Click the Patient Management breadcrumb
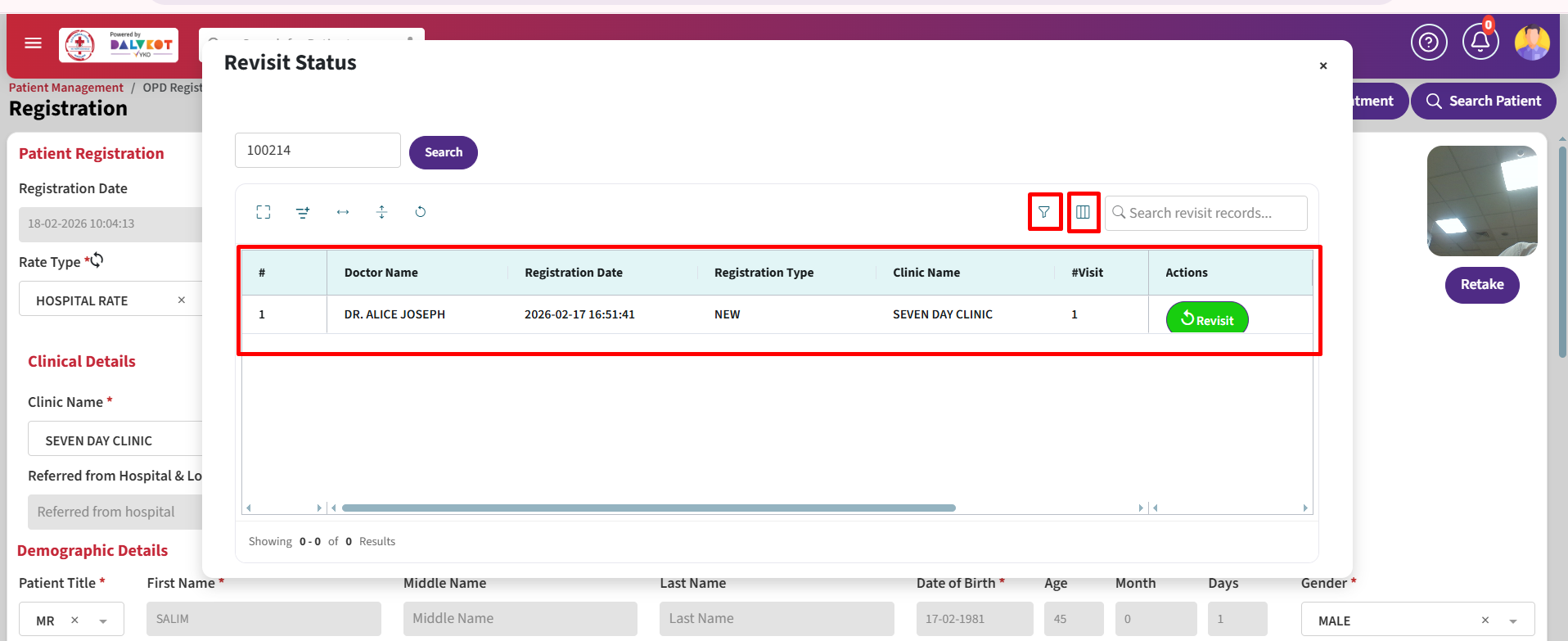The height and width of the screenshot is (641, 1568). [66, 88]
